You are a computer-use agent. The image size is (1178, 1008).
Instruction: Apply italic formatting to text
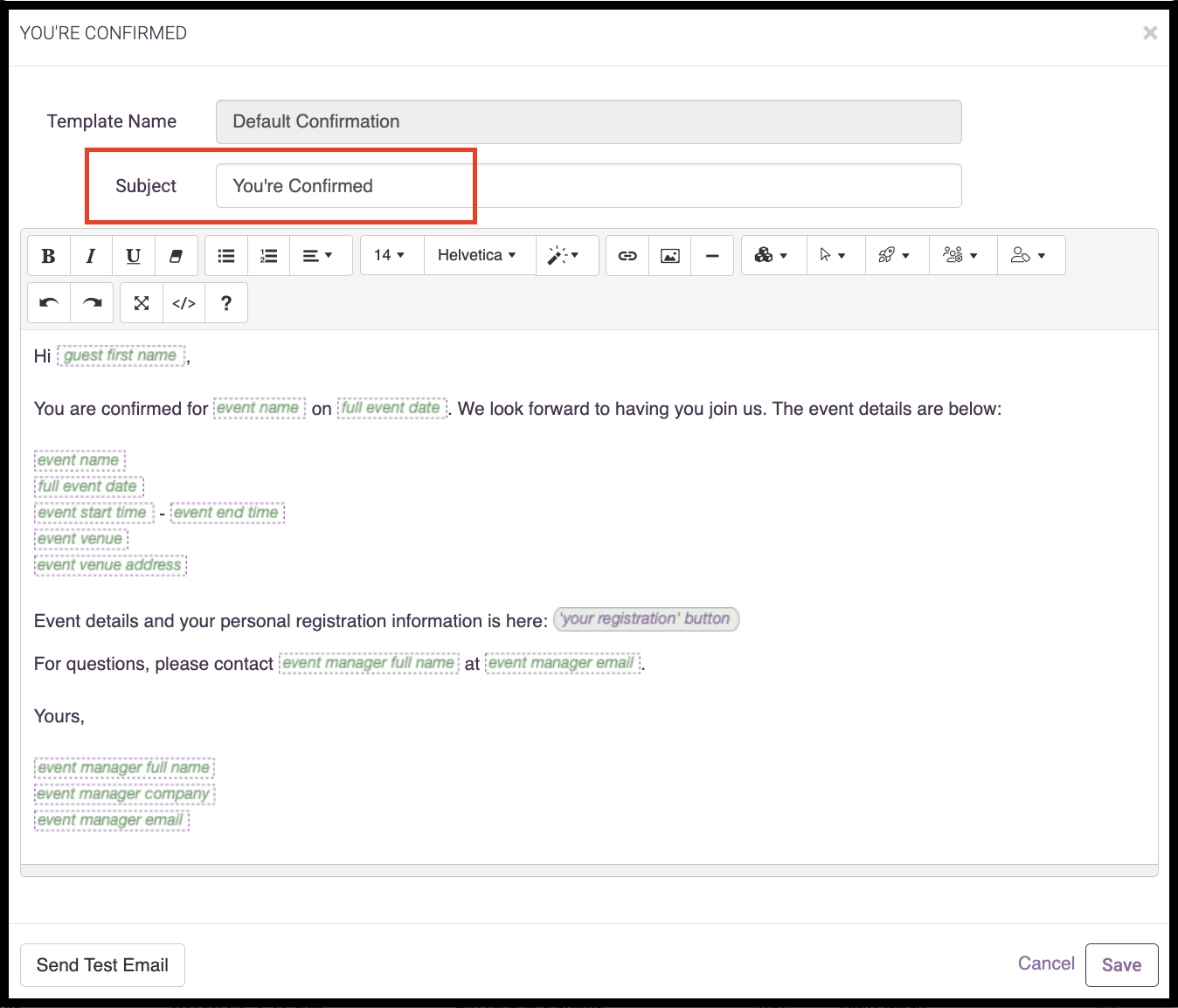(x=91, y=255)
